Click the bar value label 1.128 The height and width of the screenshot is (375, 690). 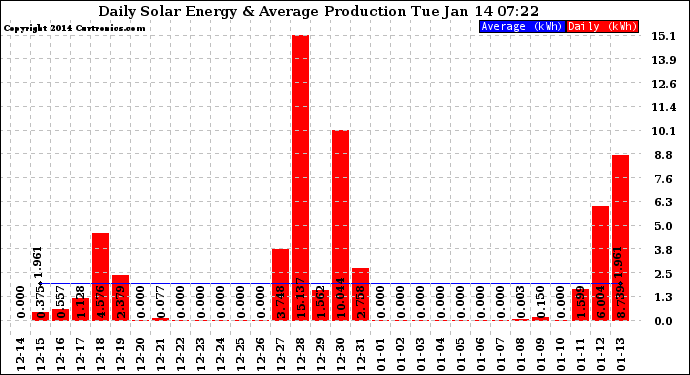81,302
